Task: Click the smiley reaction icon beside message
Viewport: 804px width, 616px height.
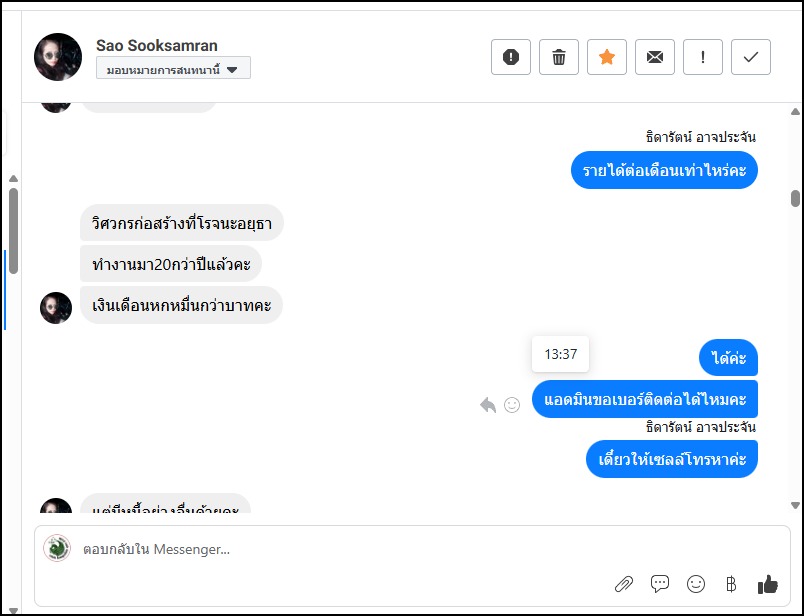Action: click(512, 405)
